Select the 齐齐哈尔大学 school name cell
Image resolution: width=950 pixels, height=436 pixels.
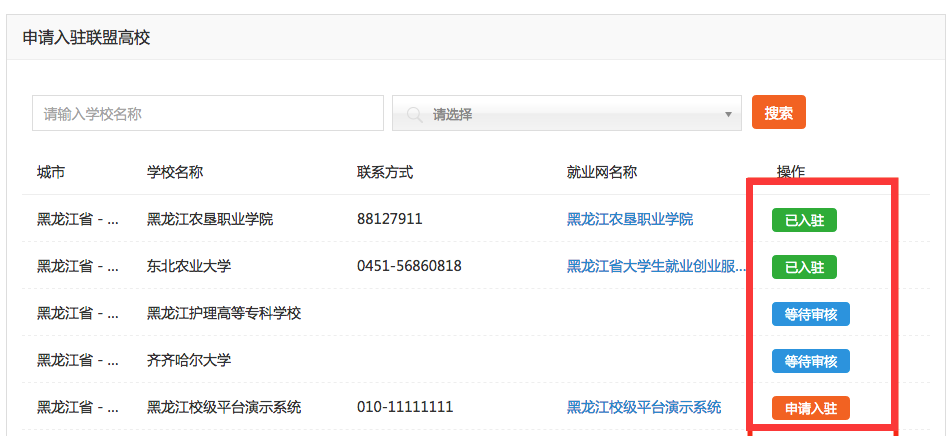click(x=189, y=360)
